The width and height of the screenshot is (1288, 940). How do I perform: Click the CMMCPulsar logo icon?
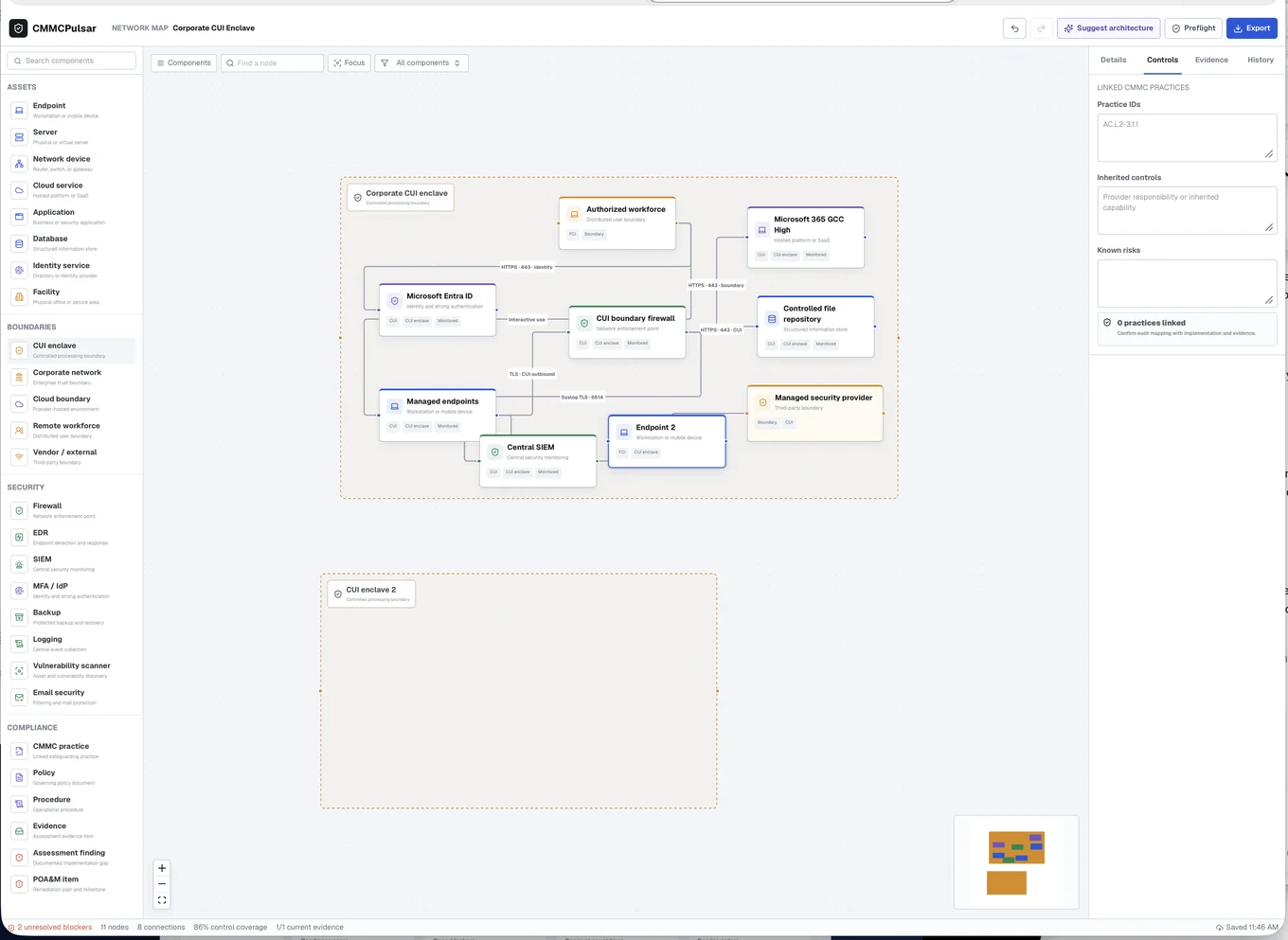(18, 28)
